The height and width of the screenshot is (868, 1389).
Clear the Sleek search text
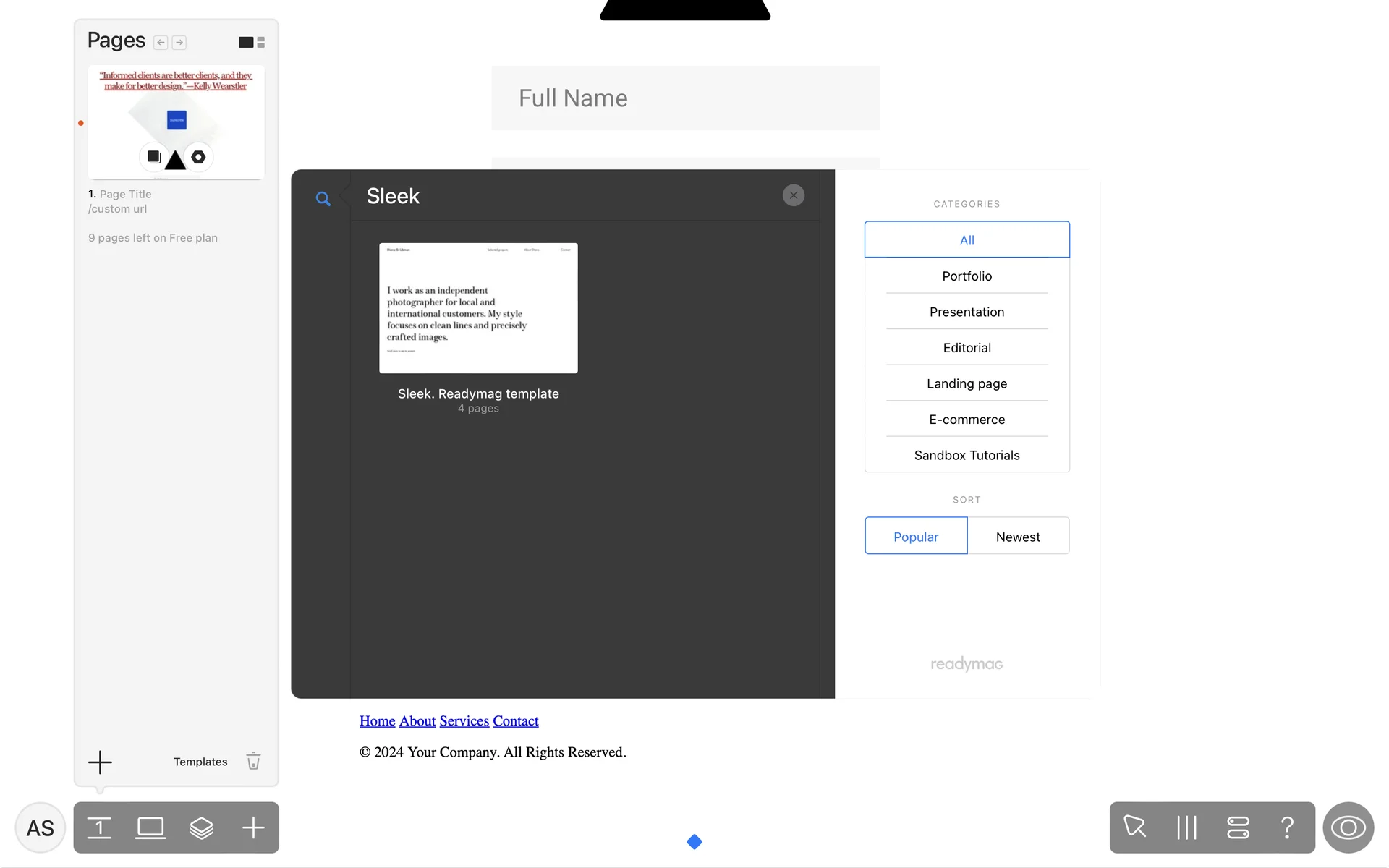(x=794, y=195)
